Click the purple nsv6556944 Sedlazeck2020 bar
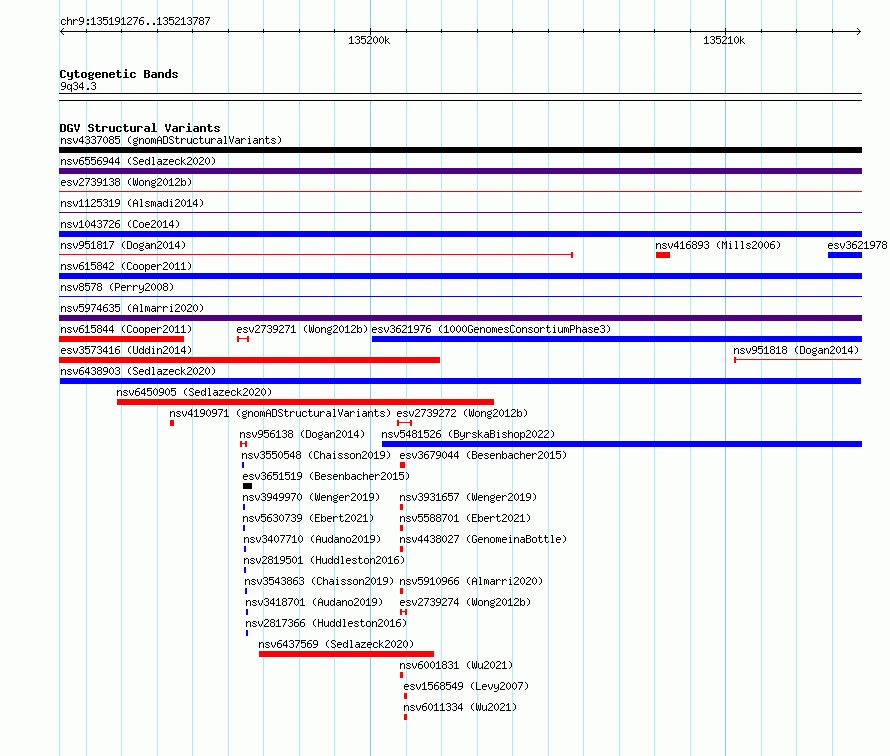The image size is (890, 756). [x=460, y=171]
